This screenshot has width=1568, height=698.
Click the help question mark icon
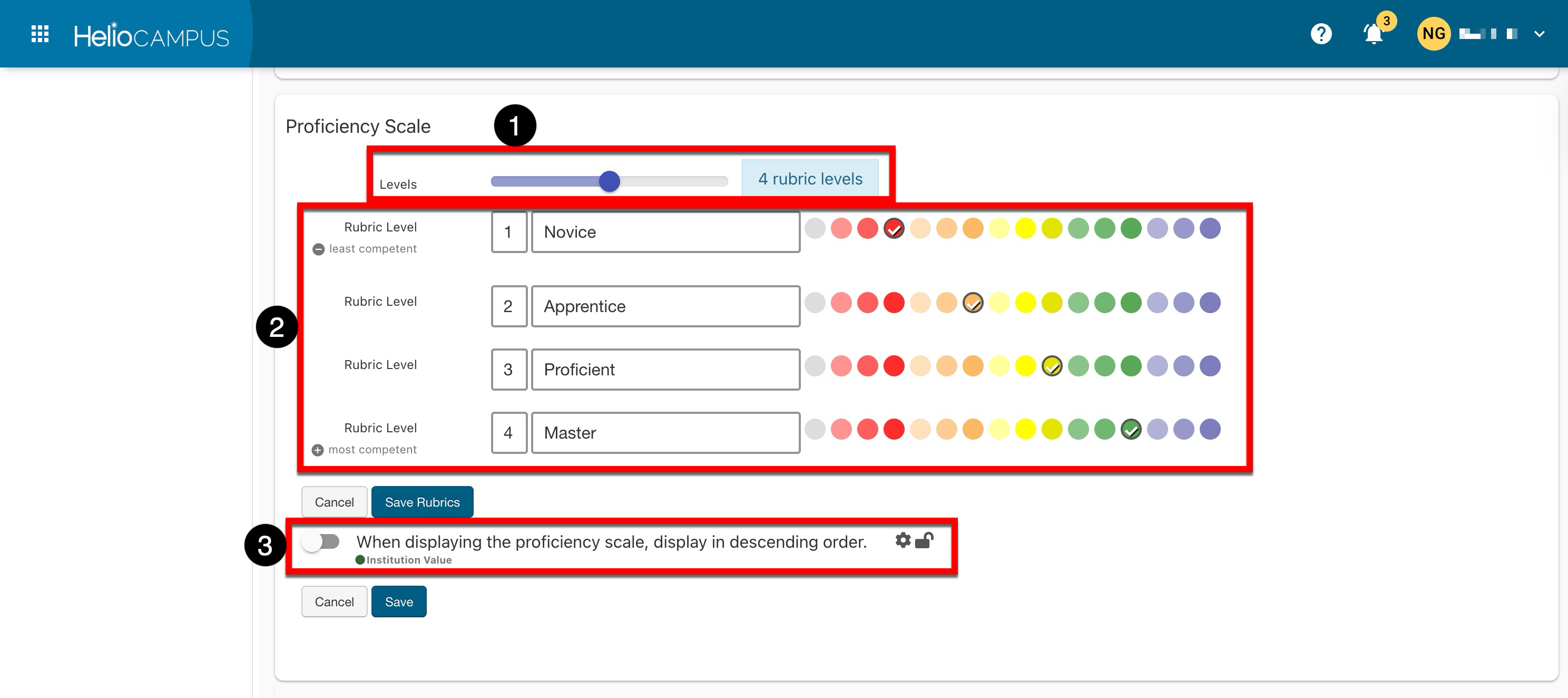point(1321,34)
